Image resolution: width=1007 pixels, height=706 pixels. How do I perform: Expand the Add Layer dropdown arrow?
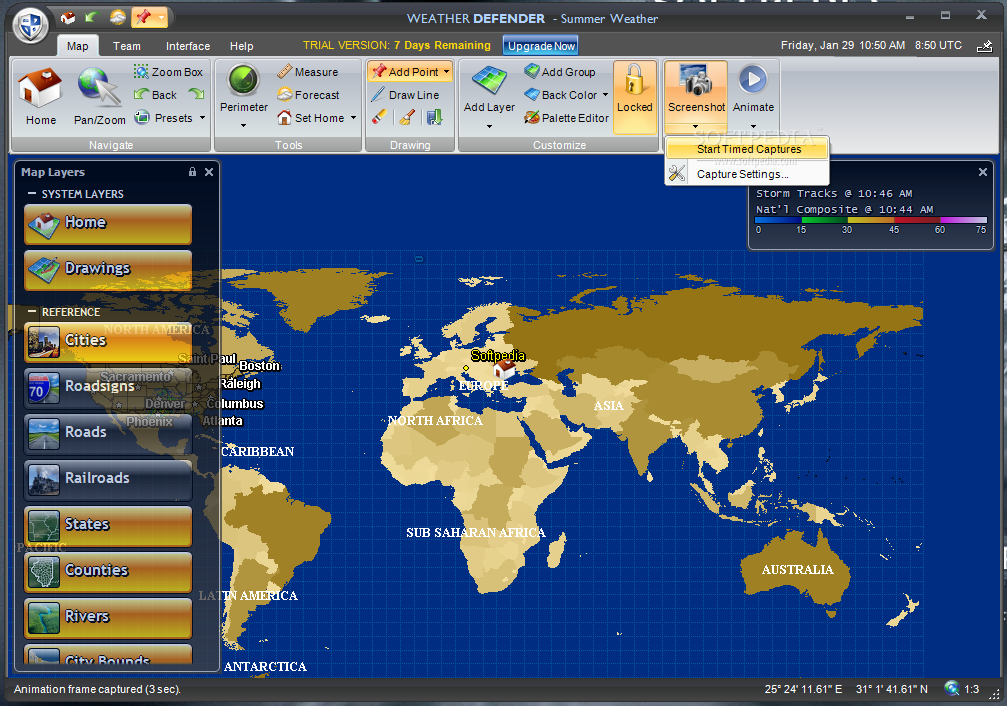click(x=489, y=126)
